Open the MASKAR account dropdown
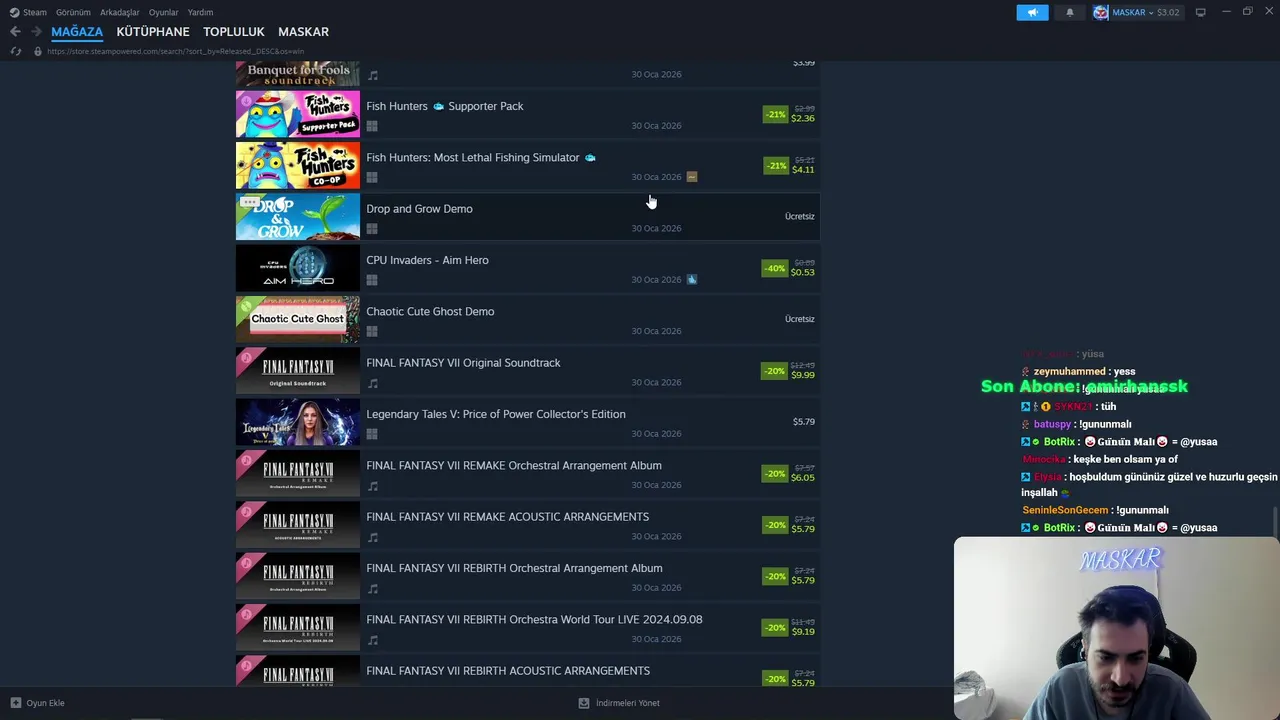Screen dimensions: 1280x720 (x=1136, y=12)
